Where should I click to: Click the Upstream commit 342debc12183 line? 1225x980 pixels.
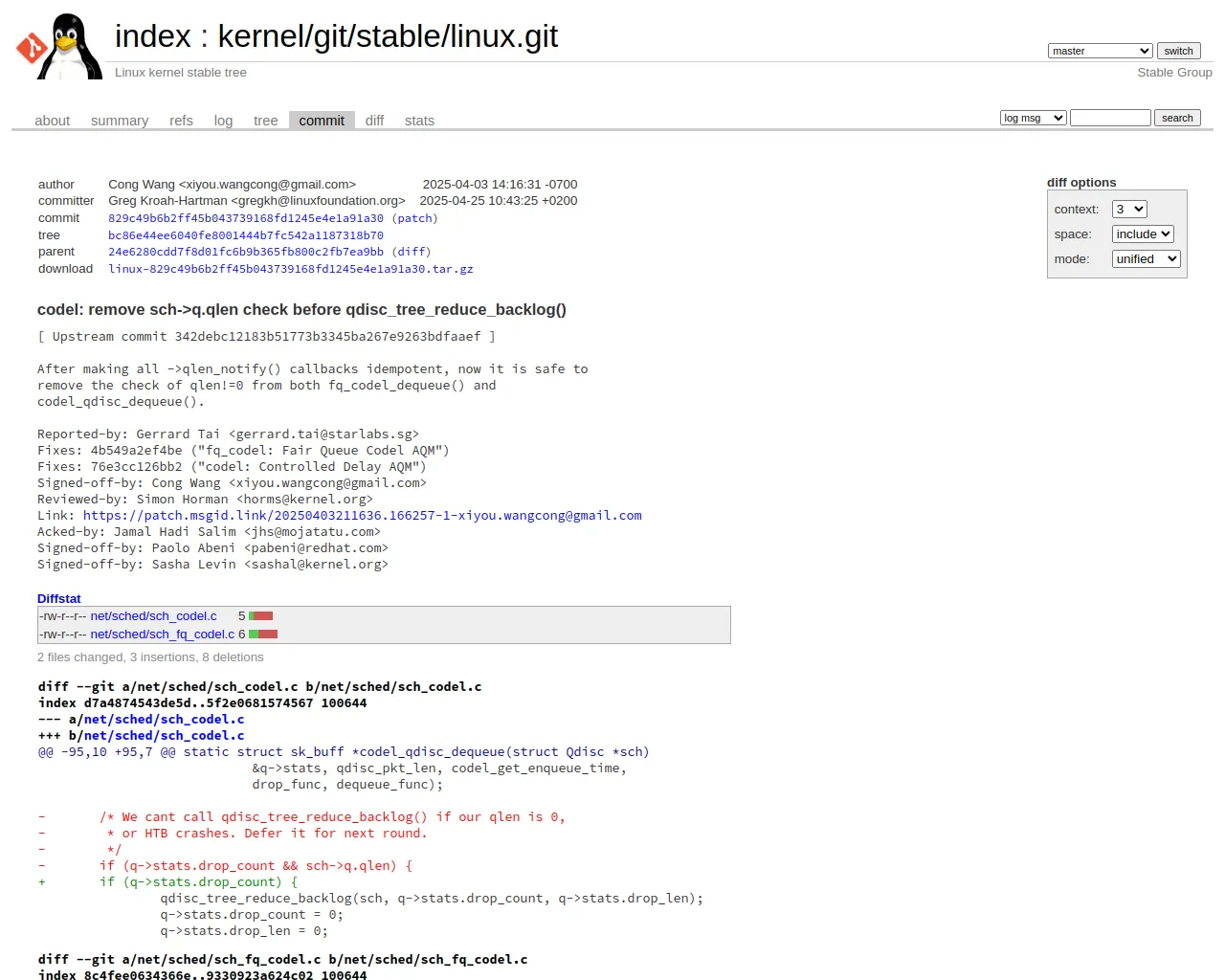266,337
